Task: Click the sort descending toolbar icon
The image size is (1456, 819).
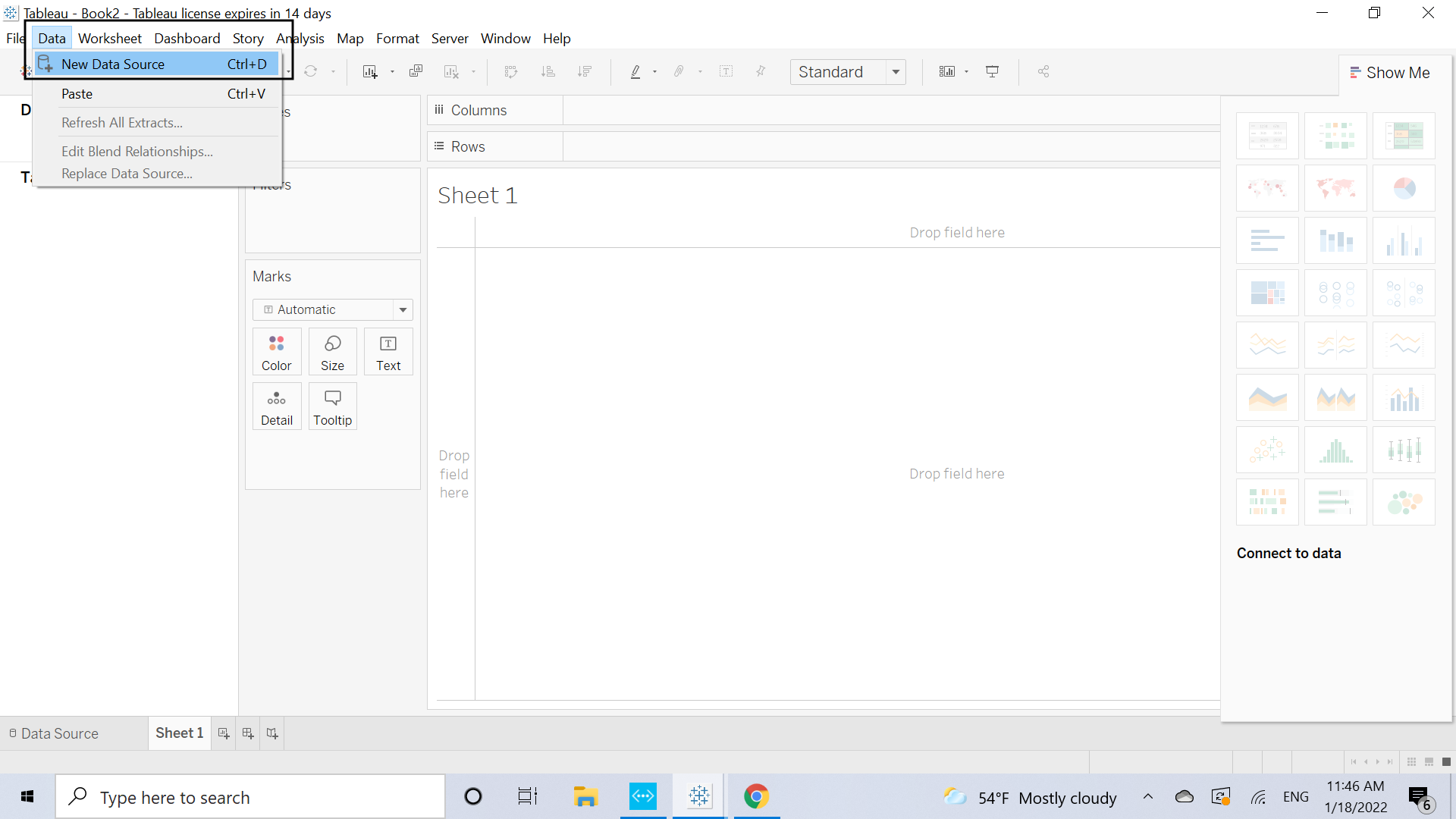Action: pos(584,71)
